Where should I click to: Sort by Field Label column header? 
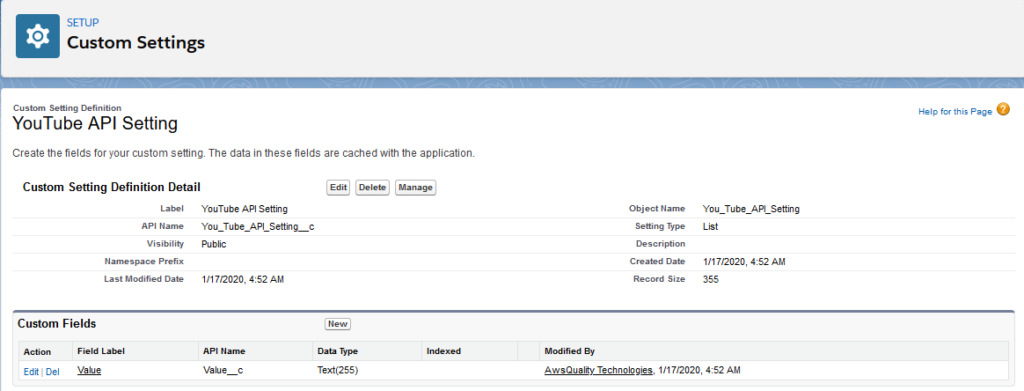(x=101, y=351)
